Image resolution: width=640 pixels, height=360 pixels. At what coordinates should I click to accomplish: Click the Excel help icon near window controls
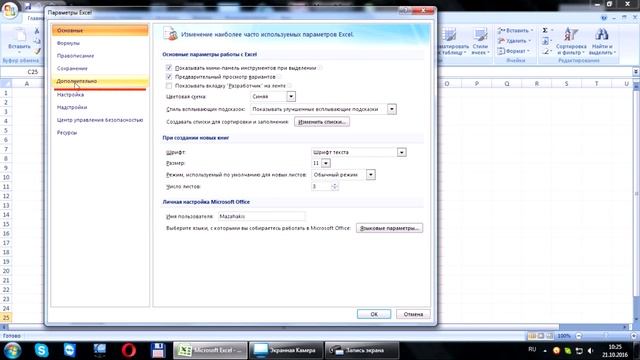click(604, 18)
